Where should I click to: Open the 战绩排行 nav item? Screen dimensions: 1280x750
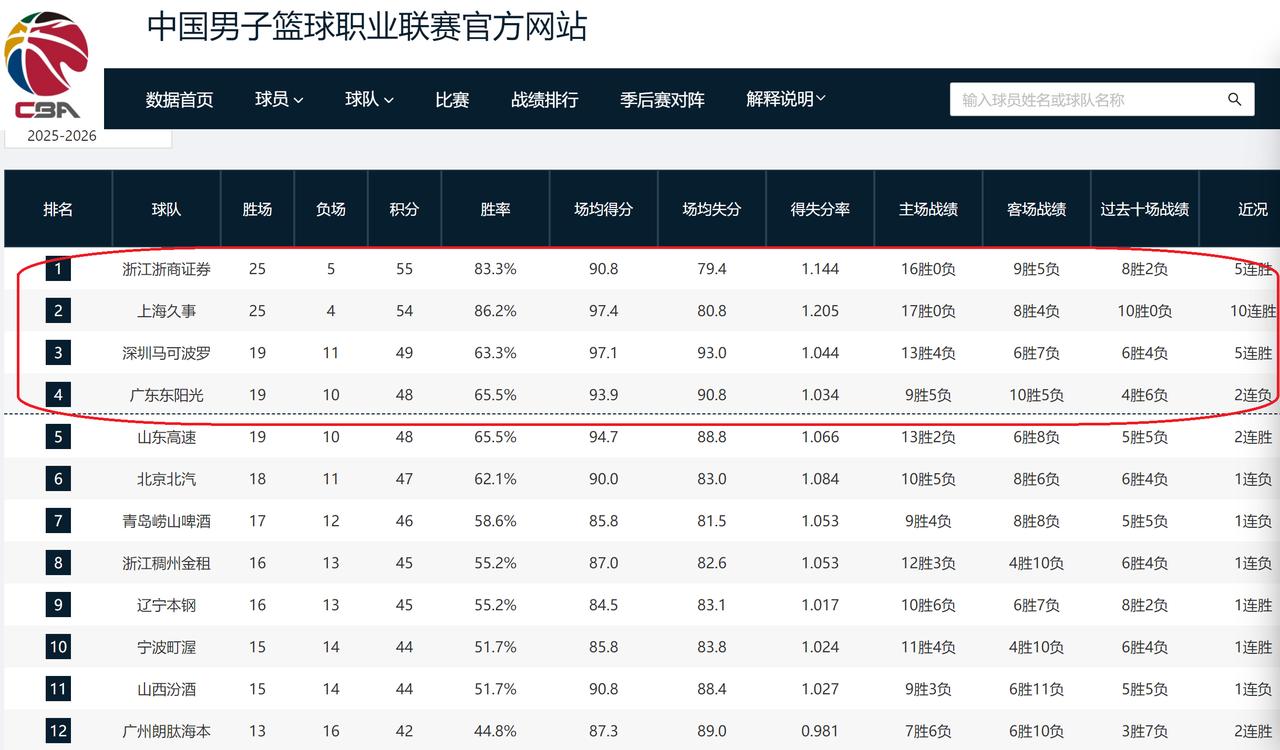click(544, 99)
